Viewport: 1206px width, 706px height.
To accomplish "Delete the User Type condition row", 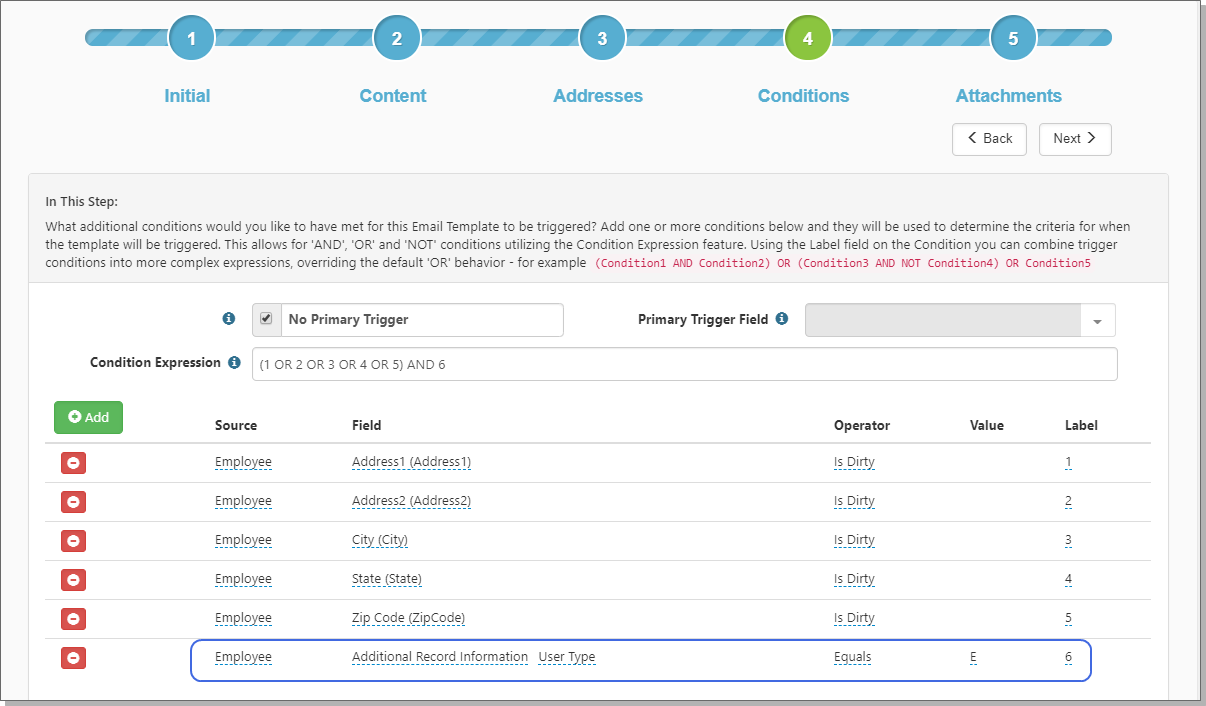I will coord(73,658).
